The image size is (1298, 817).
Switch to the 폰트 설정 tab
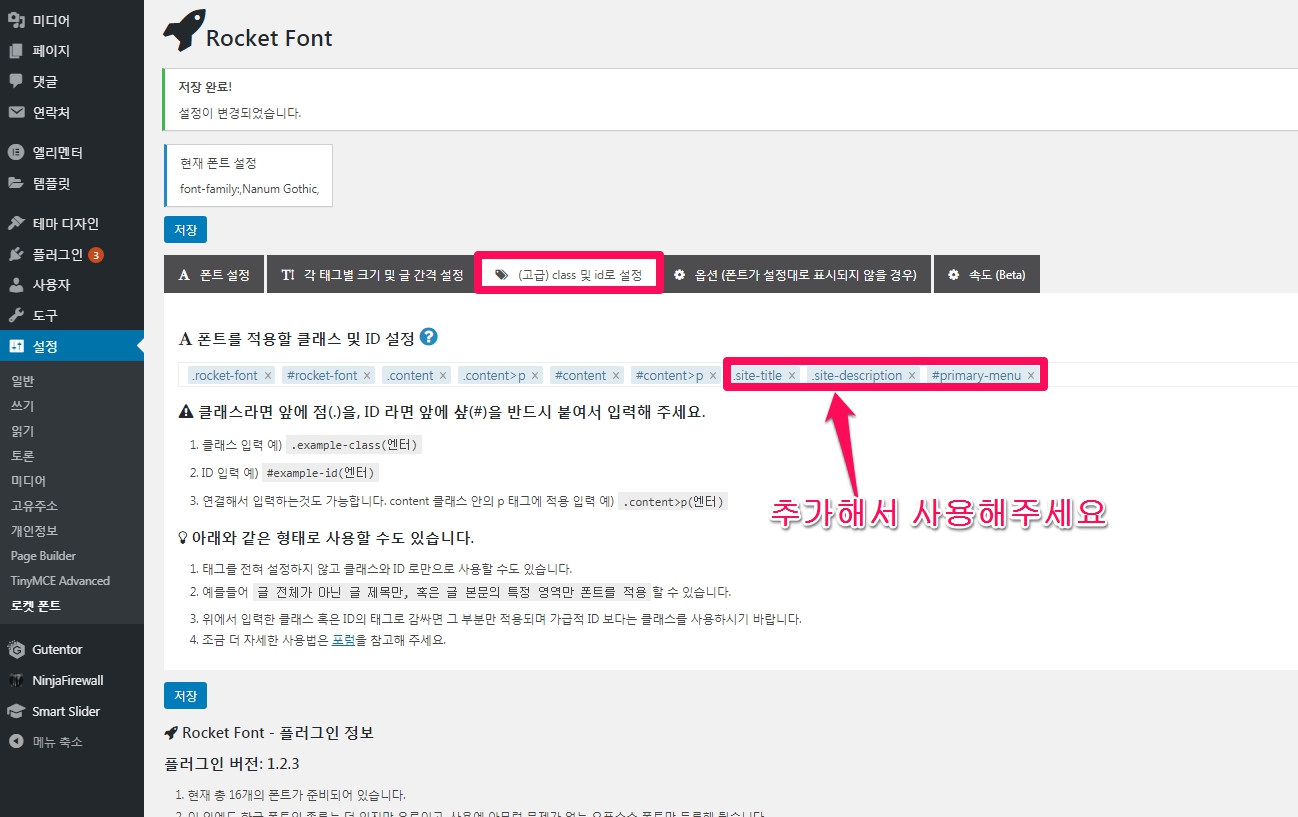click(x=214, y=275)
